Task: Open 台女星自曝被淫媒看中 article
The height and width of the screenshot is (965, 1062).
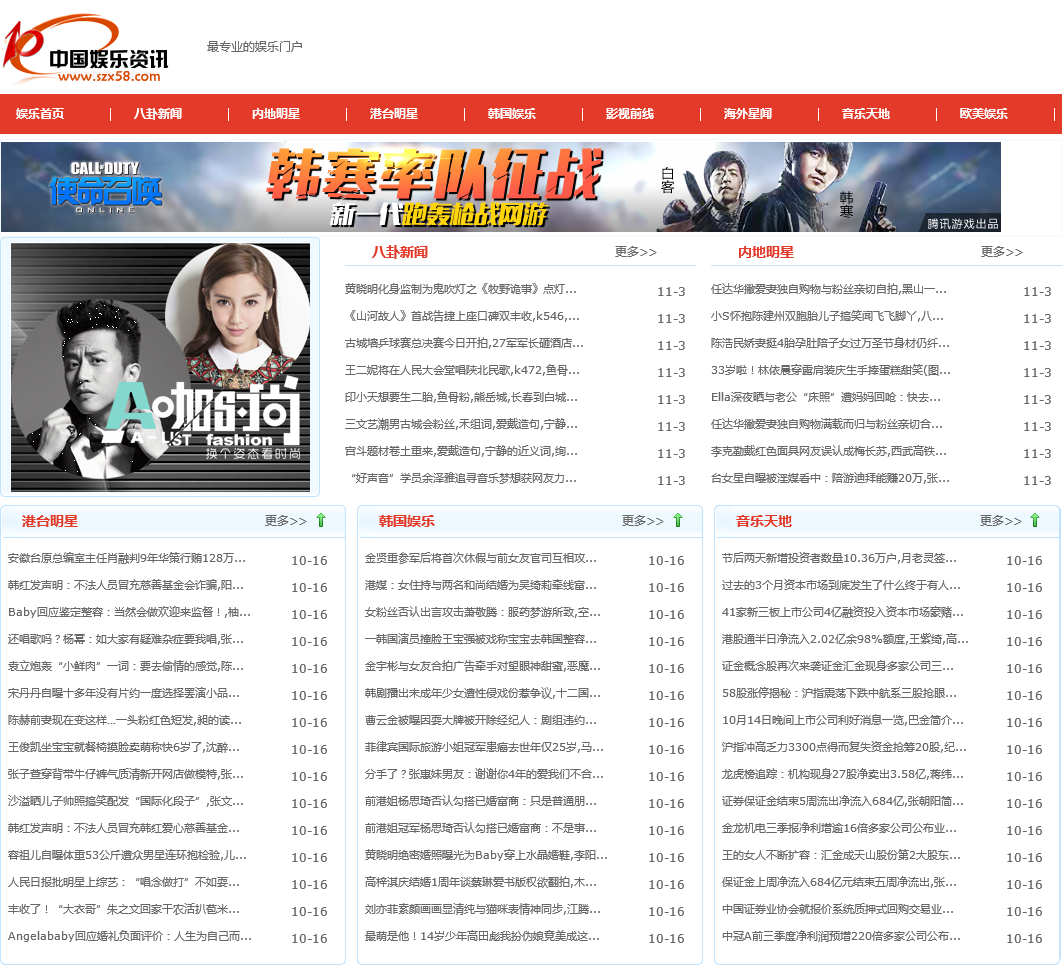Action: pyautogui.click(x=830, y=479)
